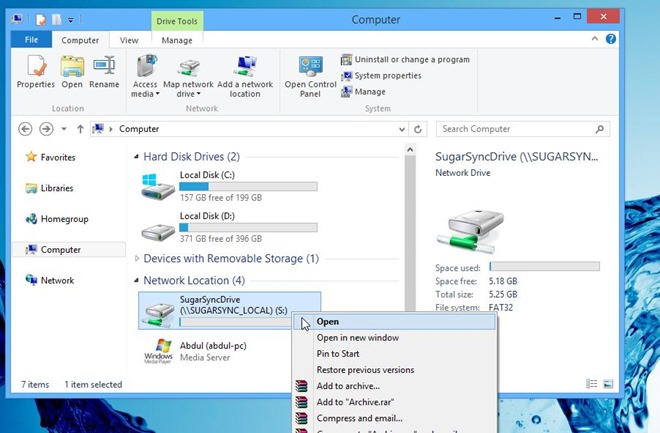Image resolution: width=660 pixels, height=433 pixels.
Task: Click System properties in ribbon
Action: 386,75
